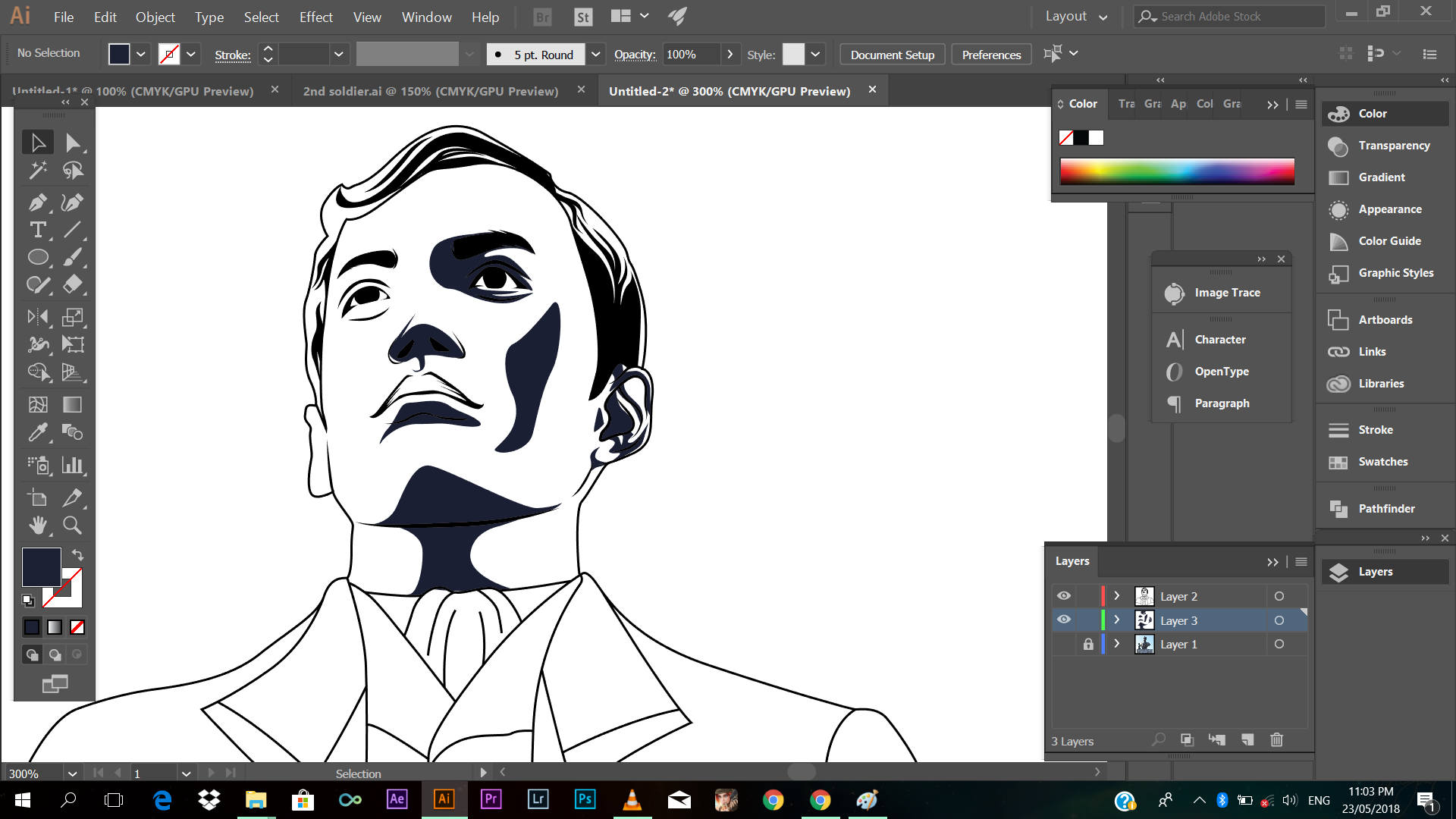Open the Object menu

tap(155, 17)
